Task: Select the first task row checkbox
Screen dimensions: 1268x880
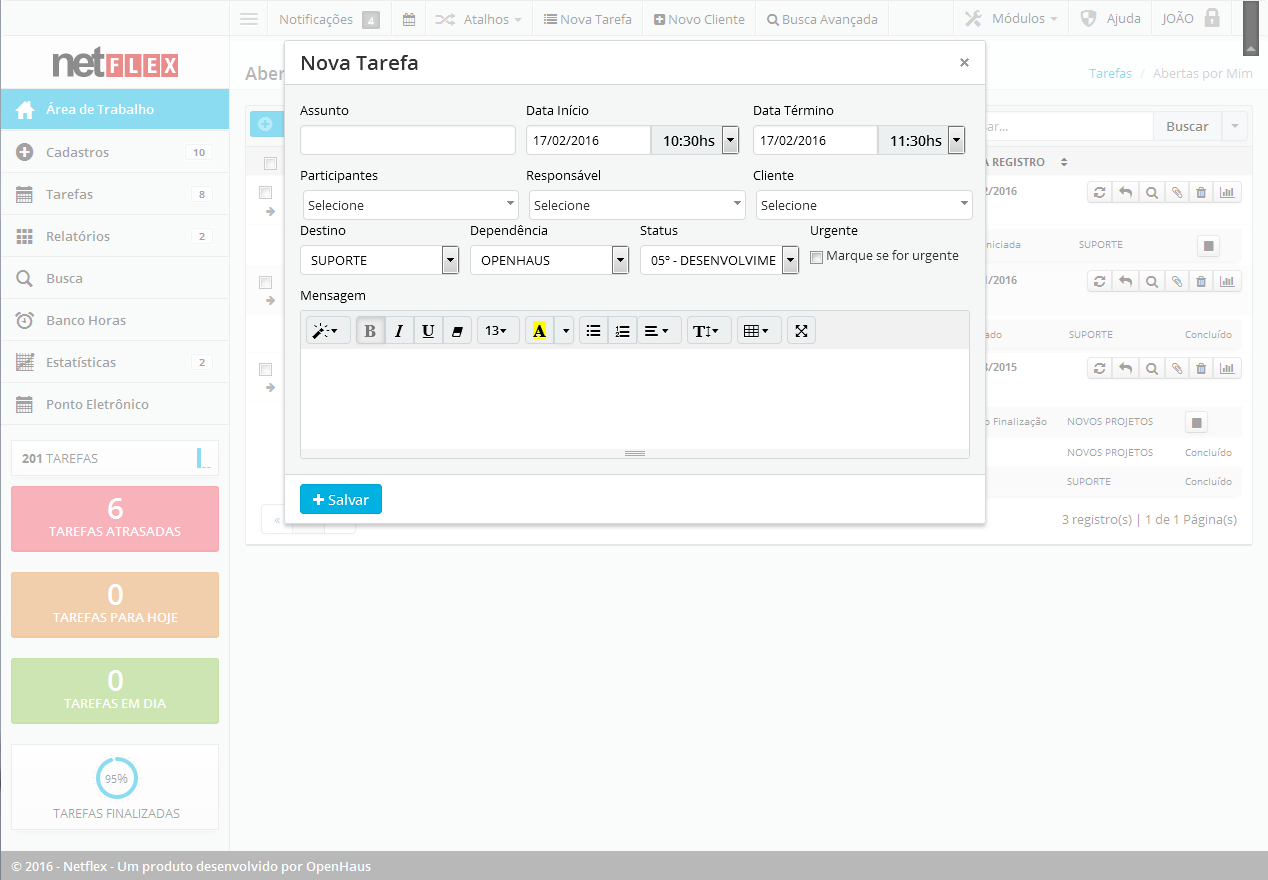Action: tap(266, 192)
